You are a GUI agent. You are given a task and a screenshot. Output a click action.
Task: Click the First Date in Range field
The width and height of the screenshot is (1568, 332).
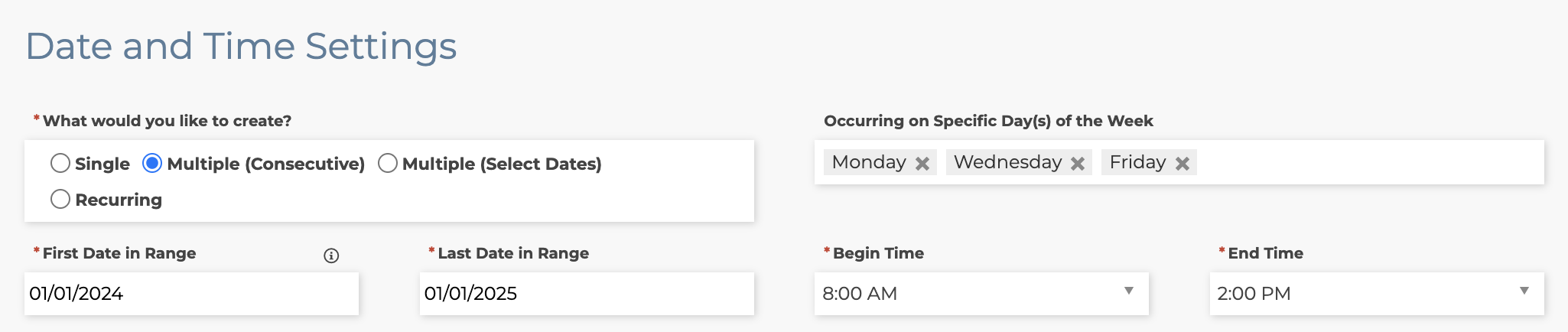[x=191, y=294]
